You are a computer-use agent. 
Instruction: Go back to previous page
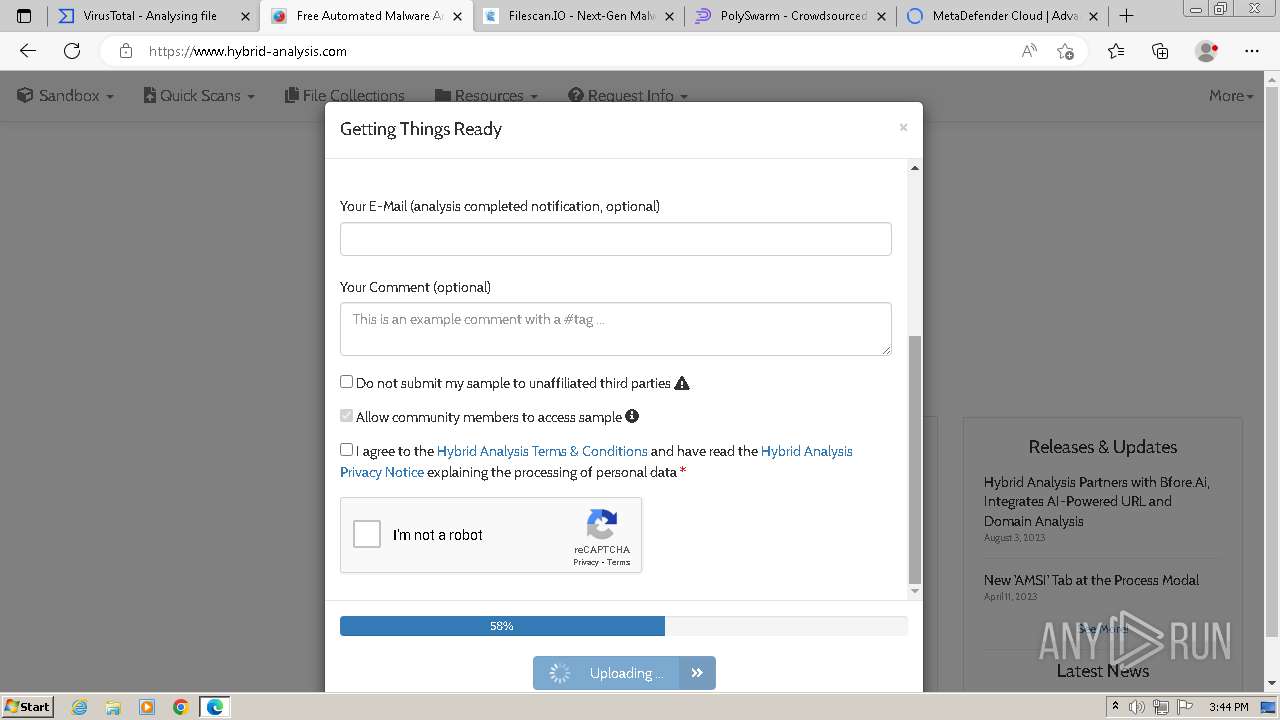(x=28, y=51)
